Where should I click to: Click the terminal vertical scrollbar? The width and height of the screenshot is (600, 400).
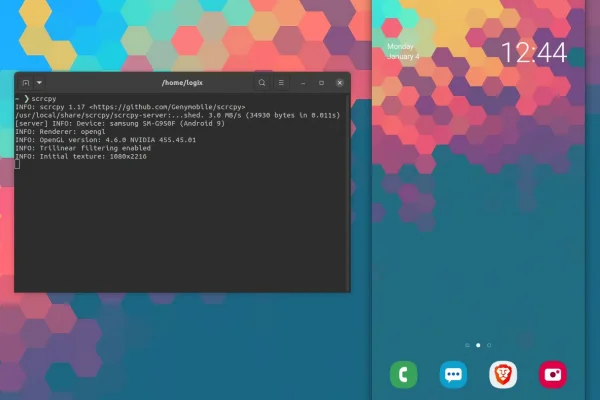point(348,192)
